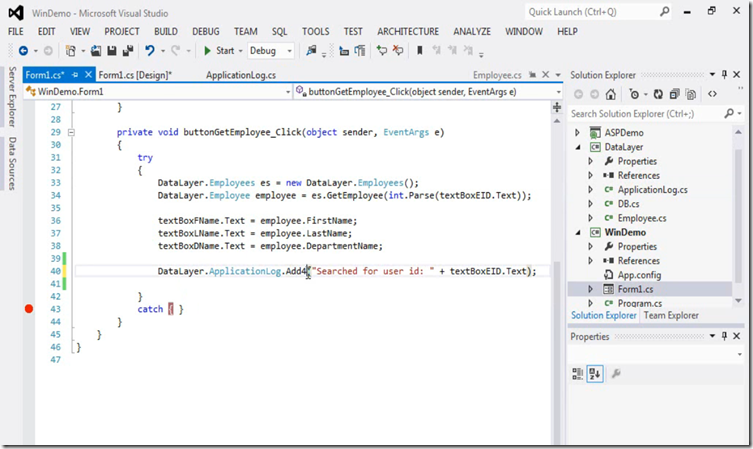Click the split editor handle above the scrollbar
753x449 pixels.
click(557, 107)
